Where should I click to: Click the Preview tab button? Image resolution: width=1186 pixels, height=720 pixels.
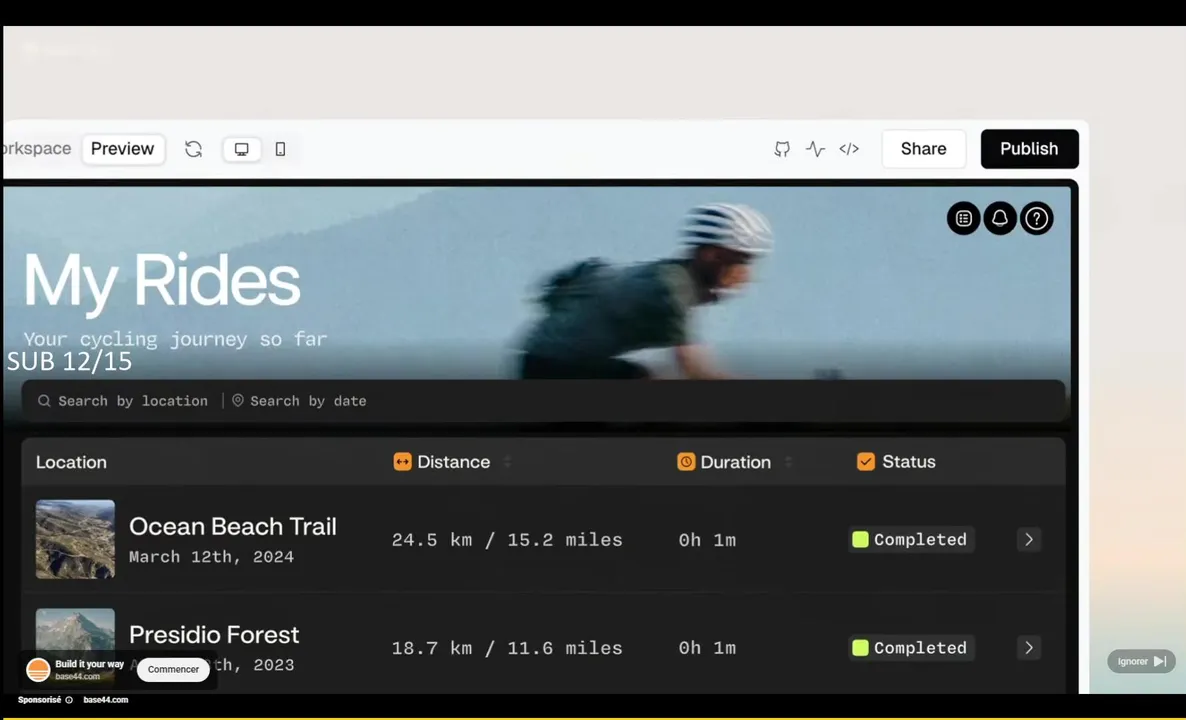pyautogui.click(x=123, y=149)
